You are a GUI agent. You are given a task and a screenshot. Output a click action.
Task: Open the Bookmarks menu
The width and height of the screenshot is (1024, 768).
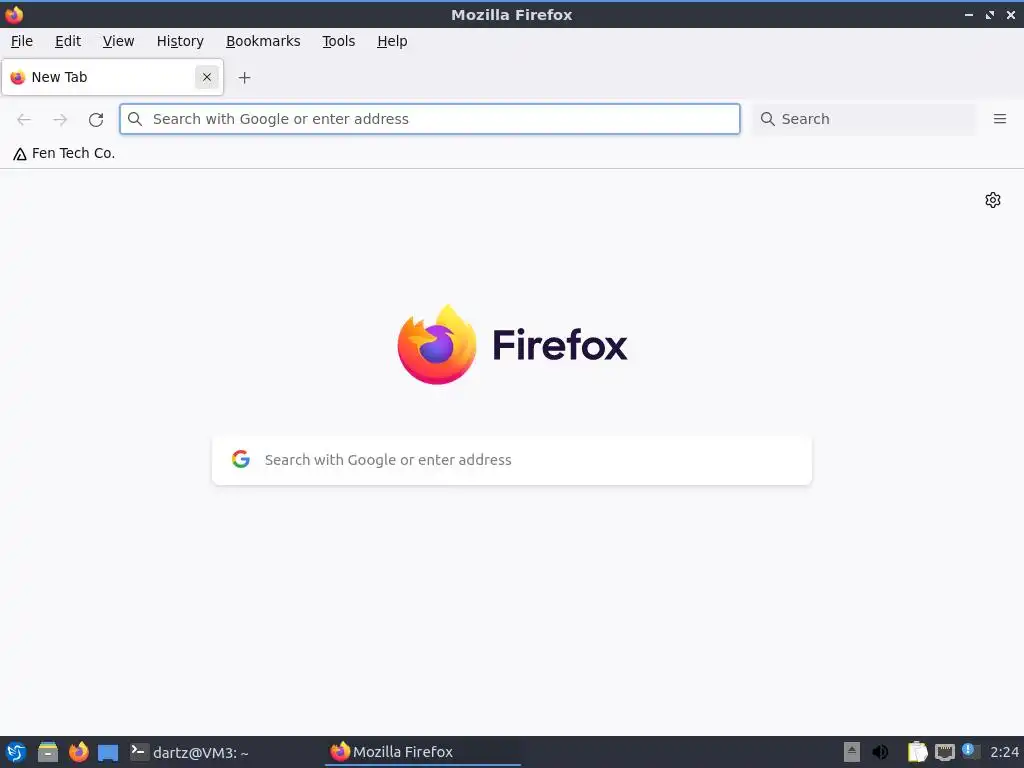pyautogui.click(x=263, y=41)
